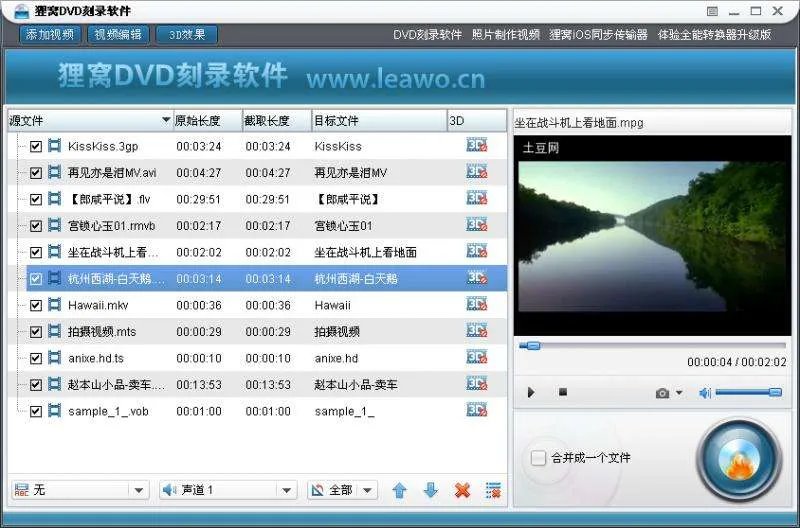Screen dimensions: 800x528
Task: Open the audio track dropdown 声道 1
Action: [228, 490]
